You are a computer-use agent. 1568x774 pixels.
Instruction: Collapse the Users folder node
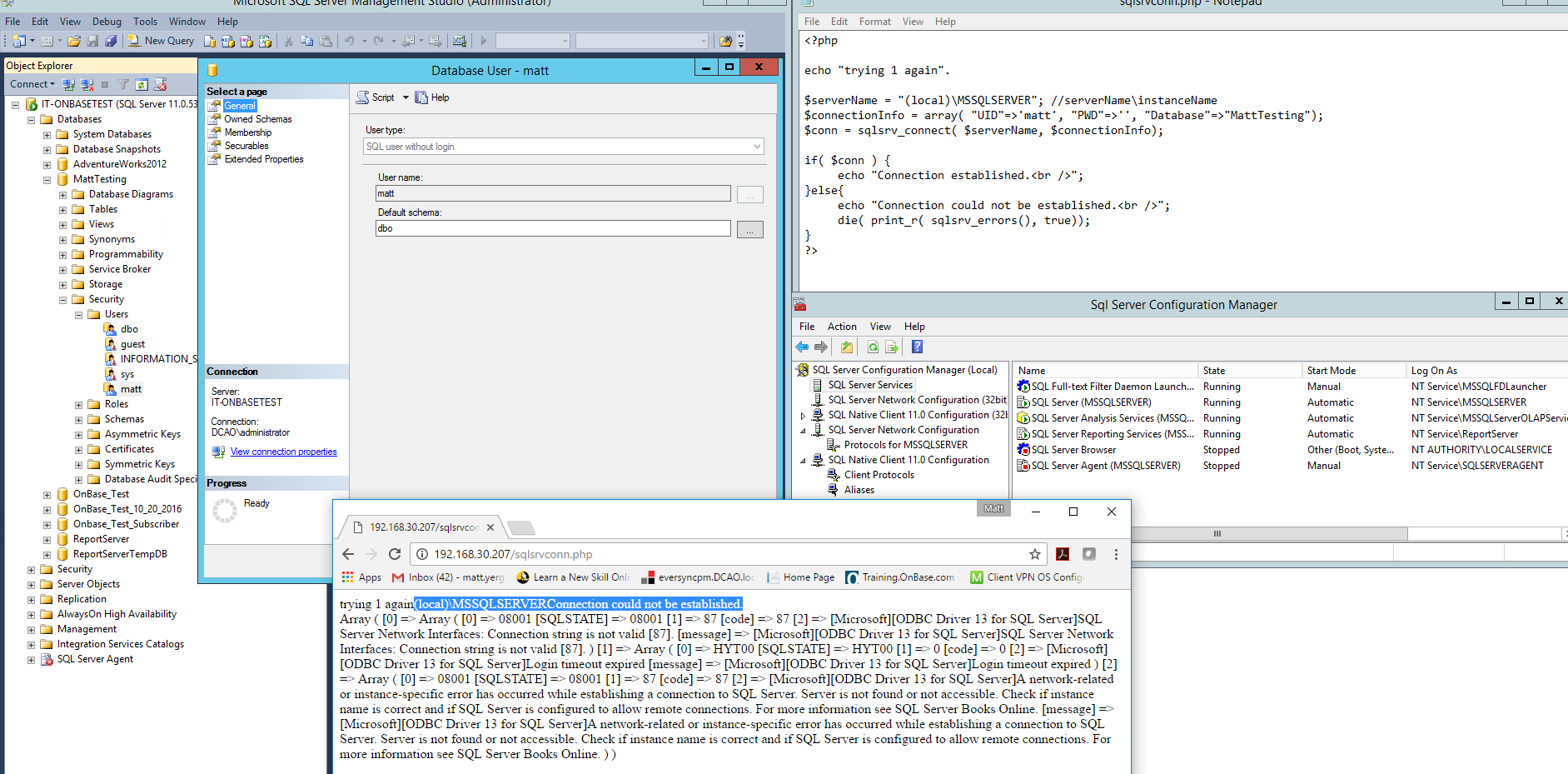78,314
